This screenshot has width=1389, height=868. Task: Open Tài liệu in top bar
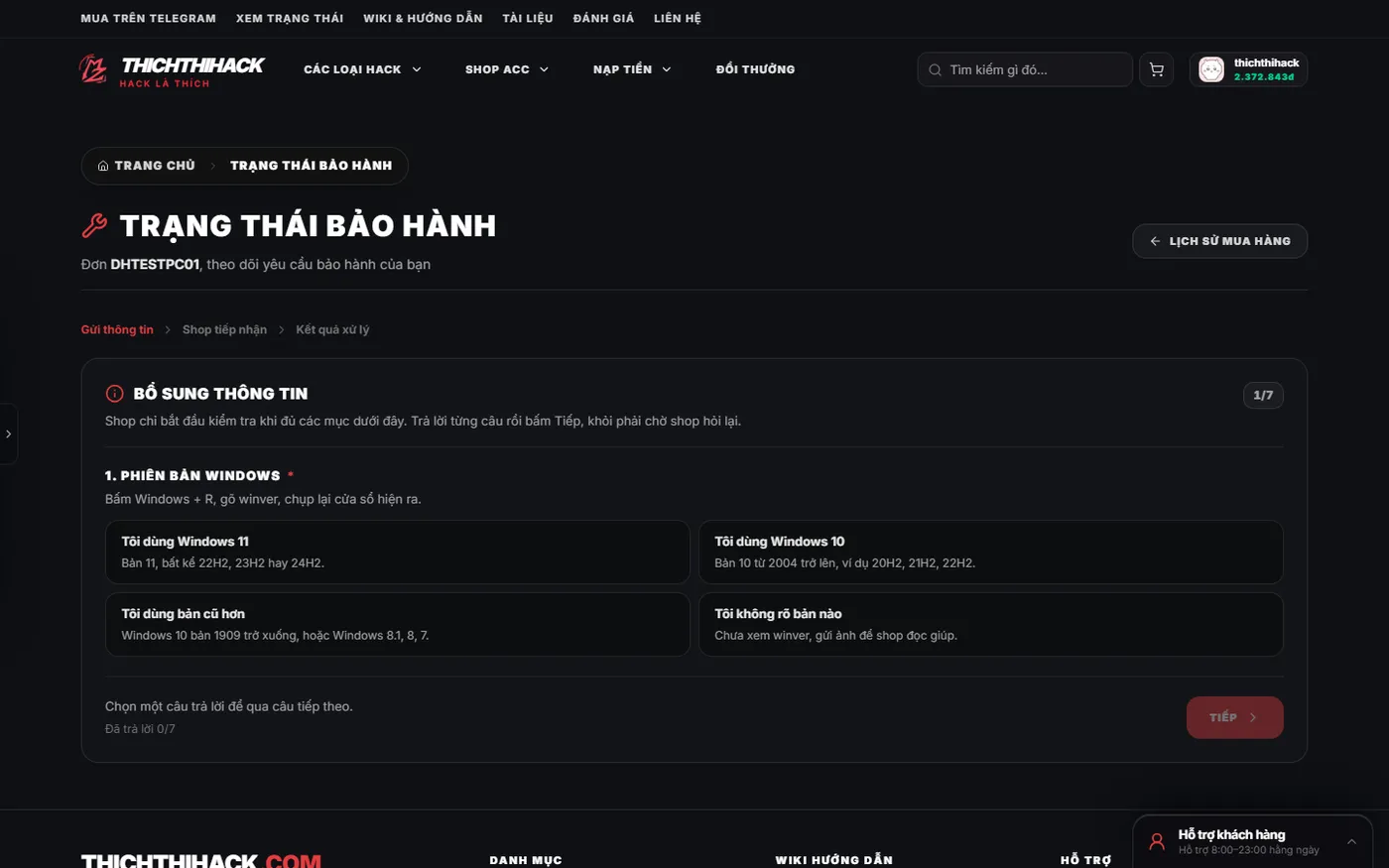[x=528, y=18]
